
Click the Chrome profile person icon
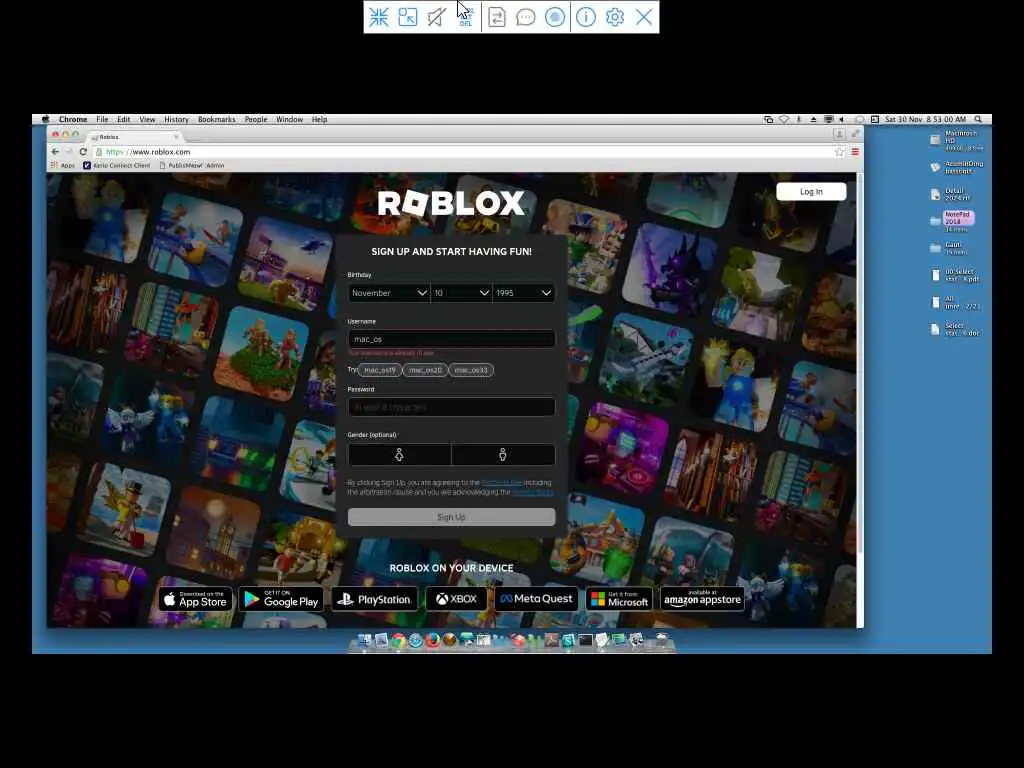pyautogui.click(x=839, y=134)
